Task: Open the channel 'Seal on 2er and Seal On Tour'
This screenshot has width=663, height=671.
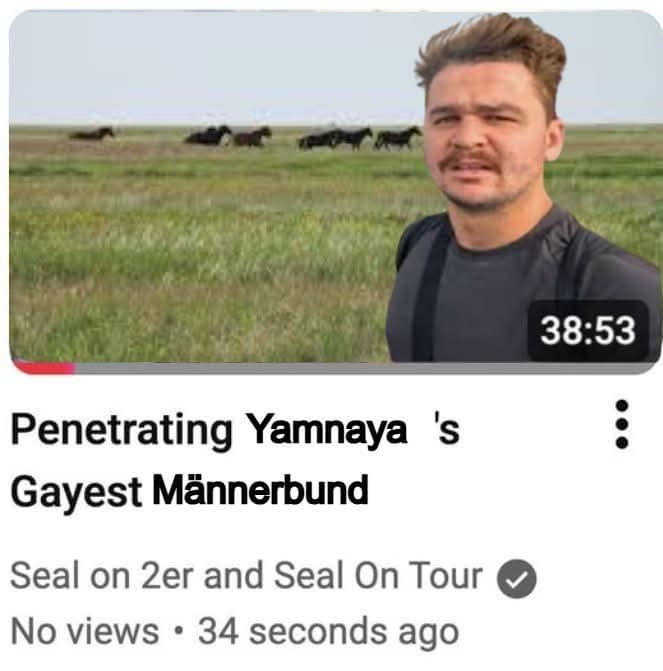Action: [246, 576]
